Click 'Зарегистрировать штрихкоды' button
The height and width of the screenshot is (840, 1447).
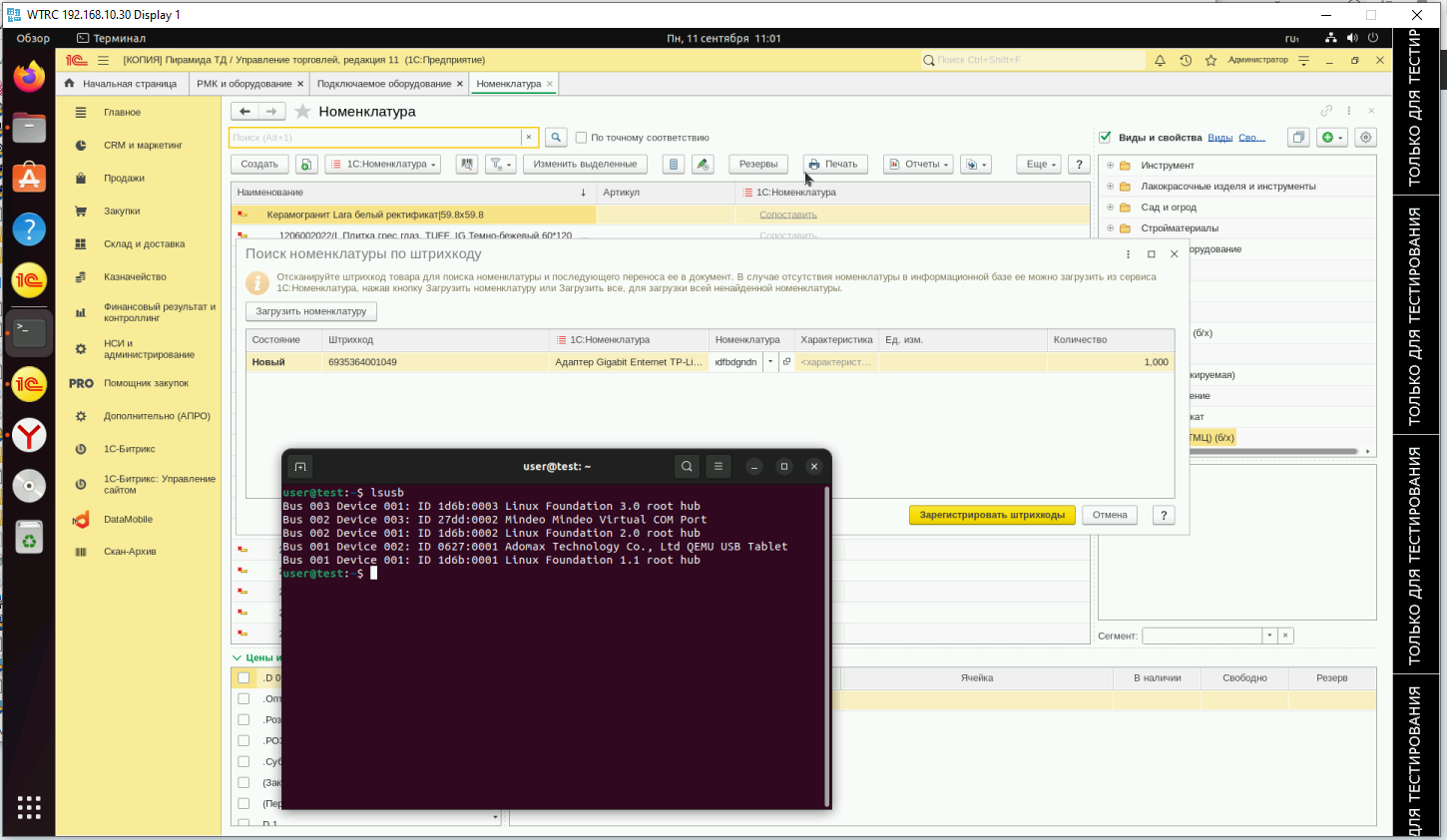pos(992,516)
